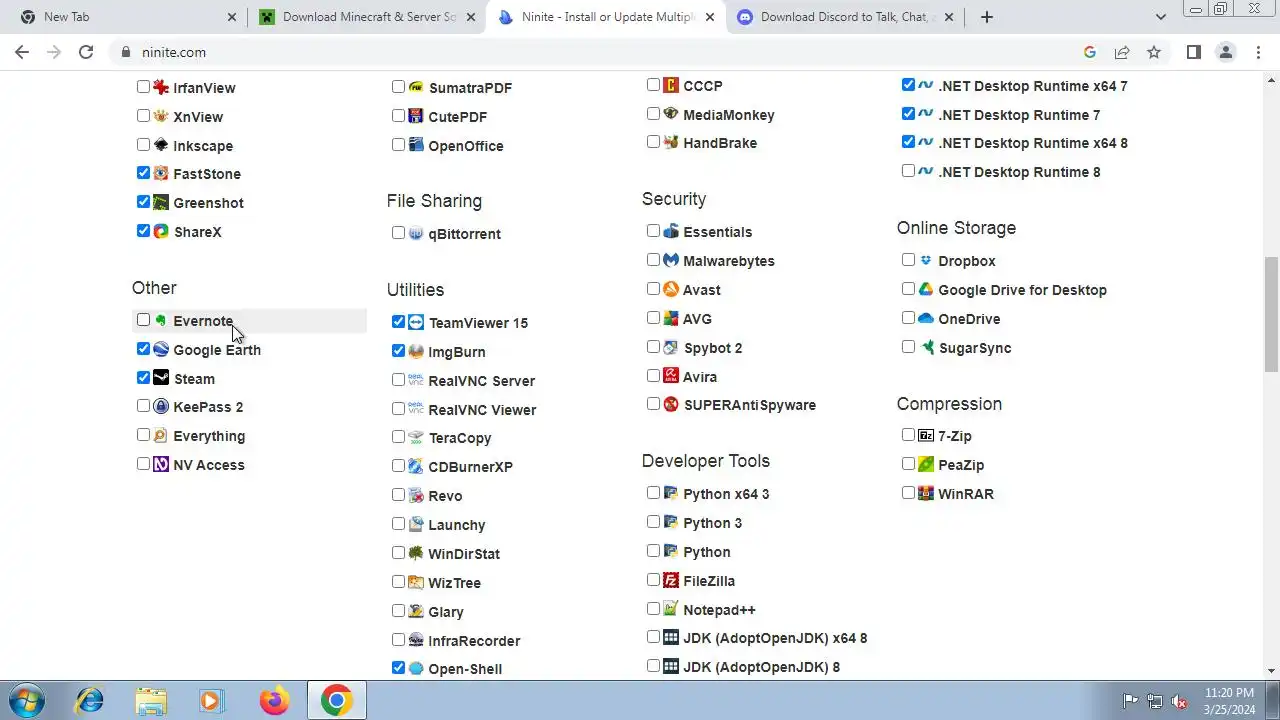Viewport: 1280px width, 720px height.
Task: Click the qBittorrent icon
Action: pos(416,233)
